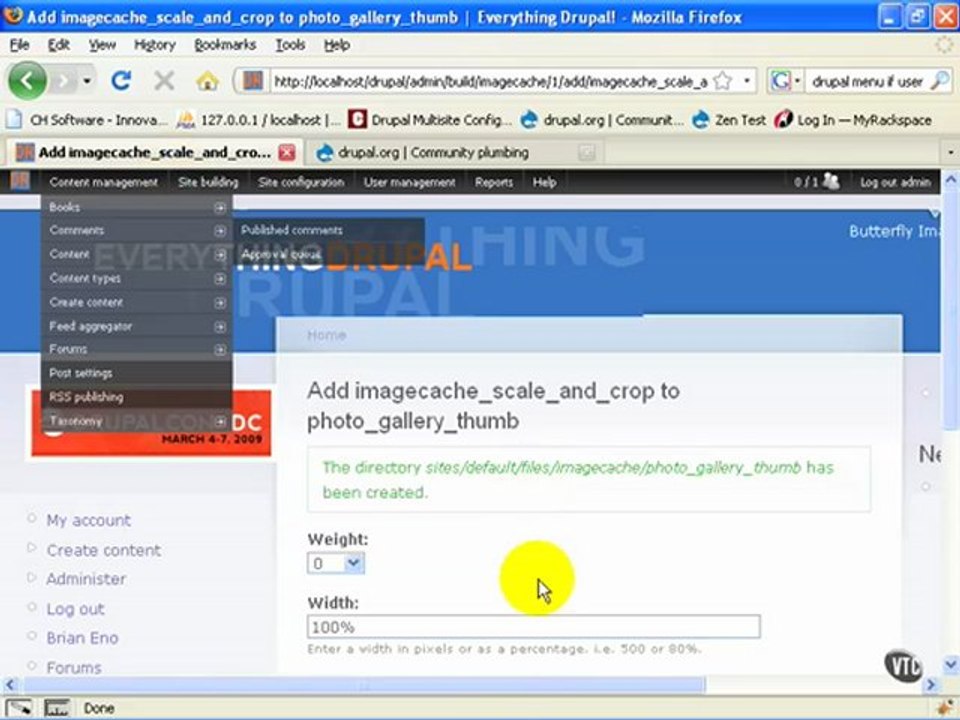
Task: Open the Tools menu
Action: (290, 45)
